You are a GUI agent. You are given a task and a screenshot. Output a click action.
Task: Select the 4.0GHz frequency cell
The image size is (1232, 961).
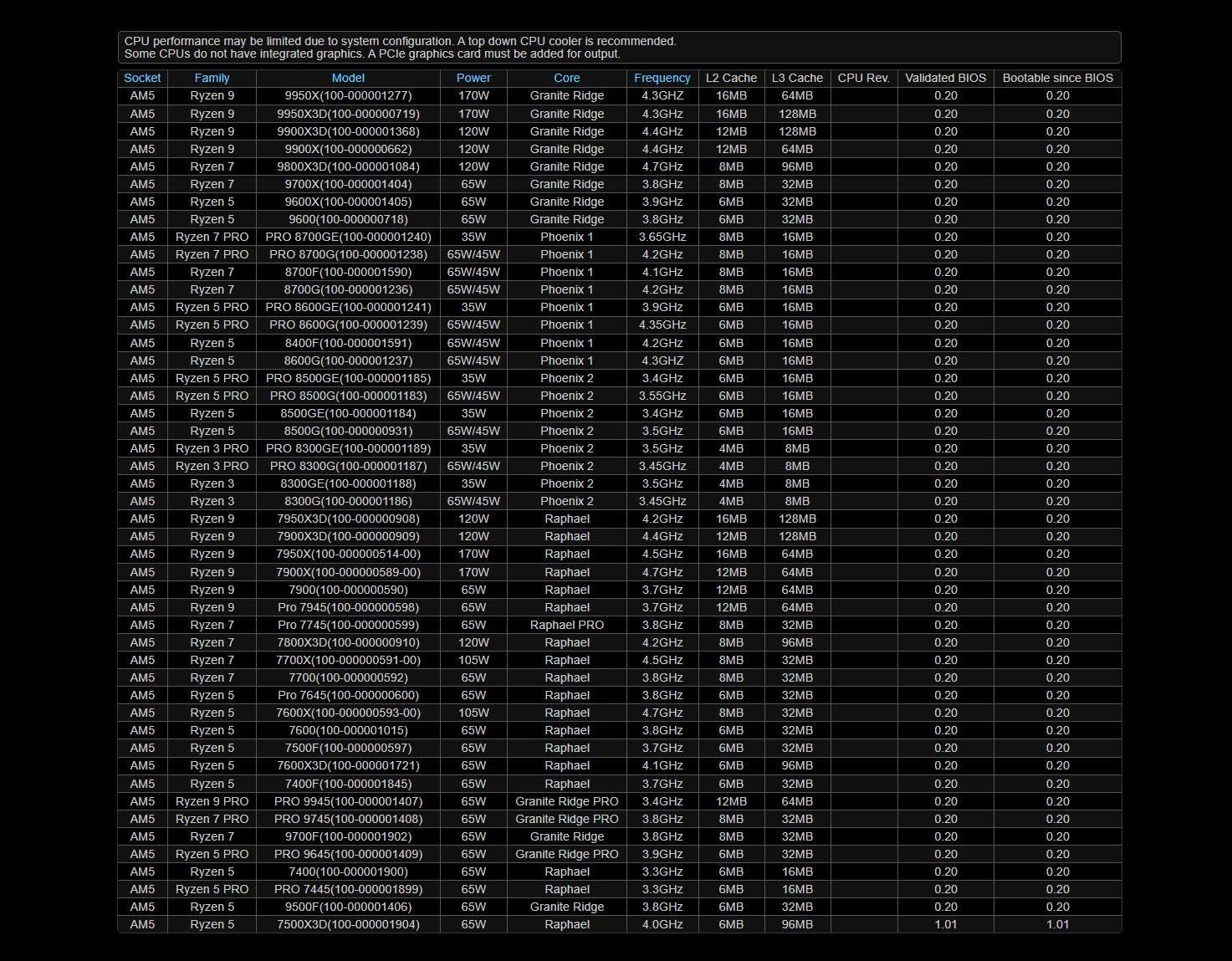(x=662, y=924)
